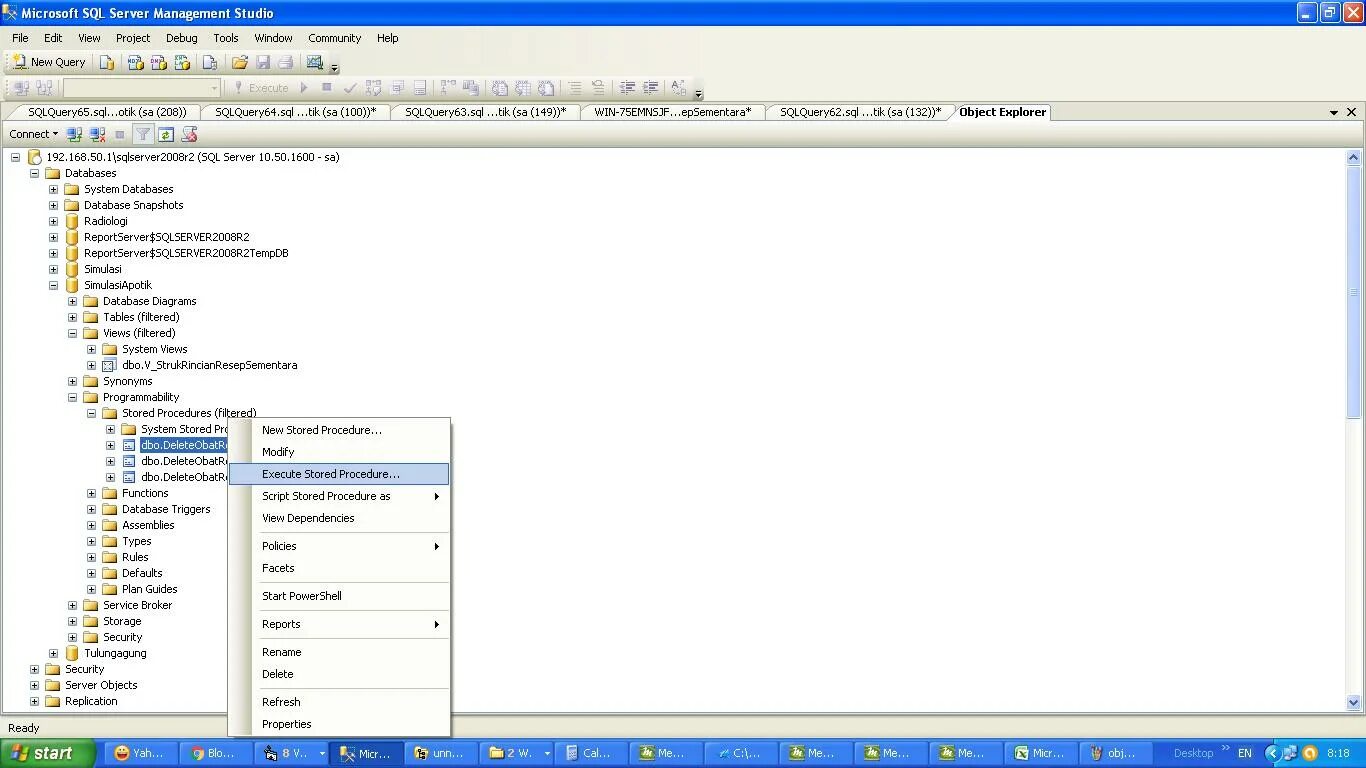
Task: Select the Plan Guides node
Action: (149, 589)
